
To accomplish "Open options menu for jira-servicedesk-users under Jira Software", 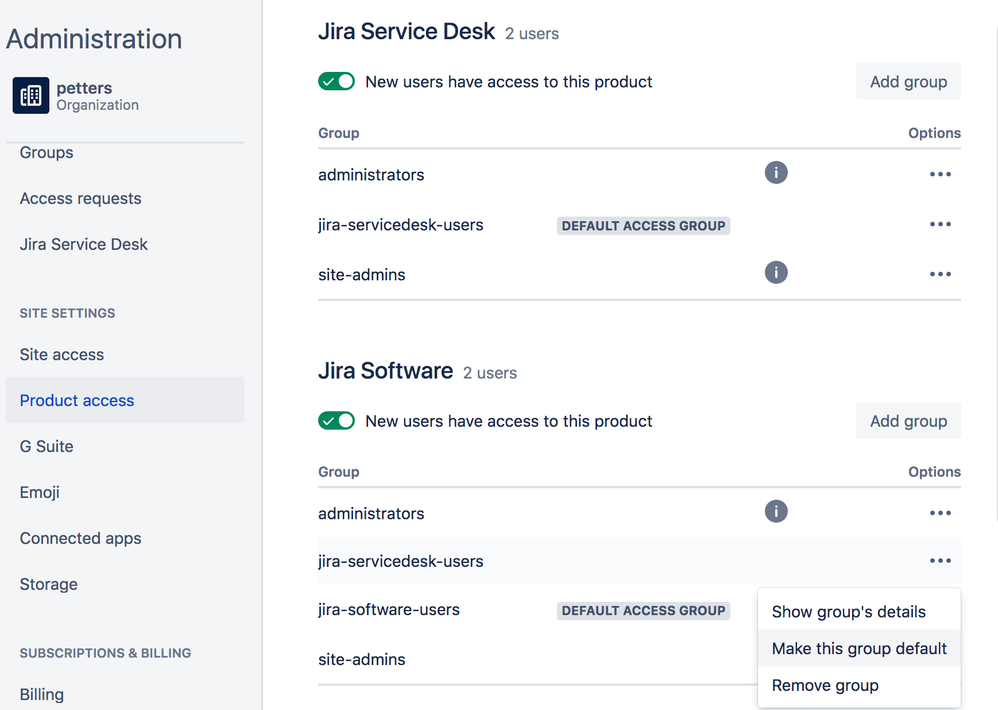I will (x=940, y=560).
